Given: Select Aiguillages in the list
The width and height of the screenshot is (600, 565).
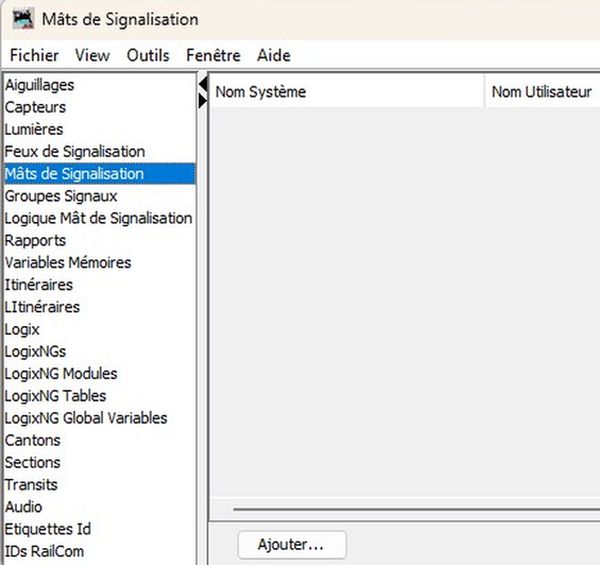Looking at the screenshot, I should pyautogui.click(x=40, y=85).
